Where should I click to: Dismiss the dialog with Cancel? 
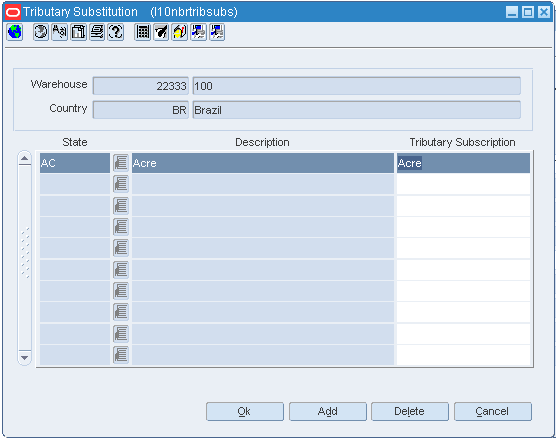493,411
